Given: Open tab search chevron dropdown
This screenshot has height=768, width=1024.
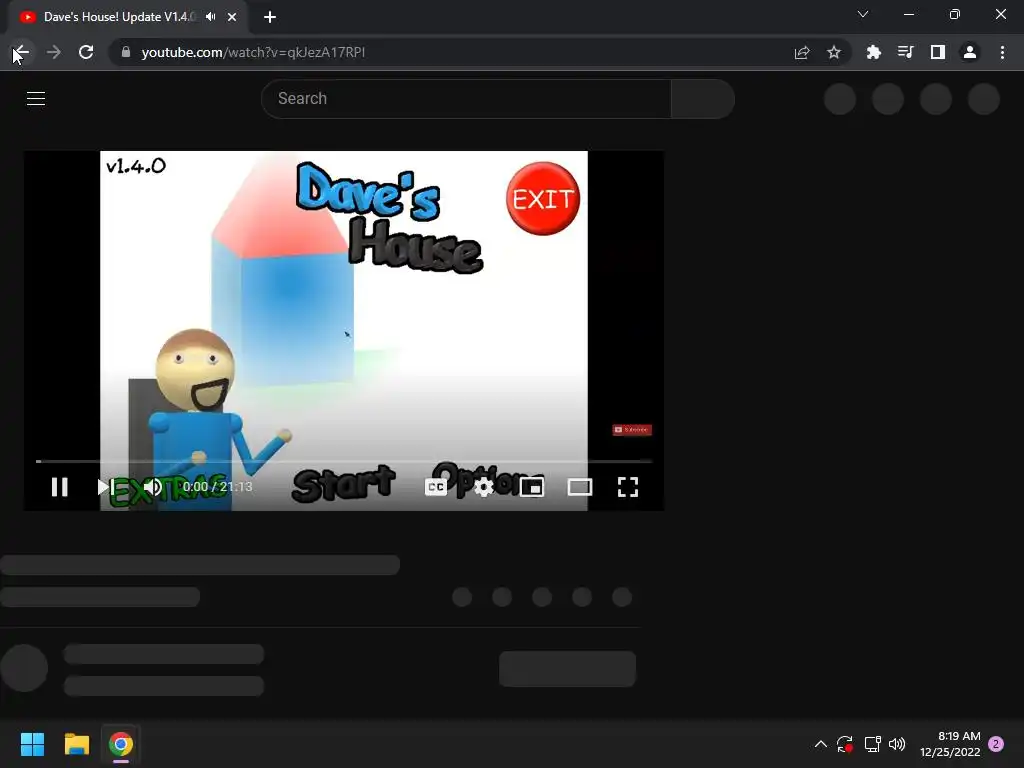Looking at the screenshot, I should pos(863,14).
